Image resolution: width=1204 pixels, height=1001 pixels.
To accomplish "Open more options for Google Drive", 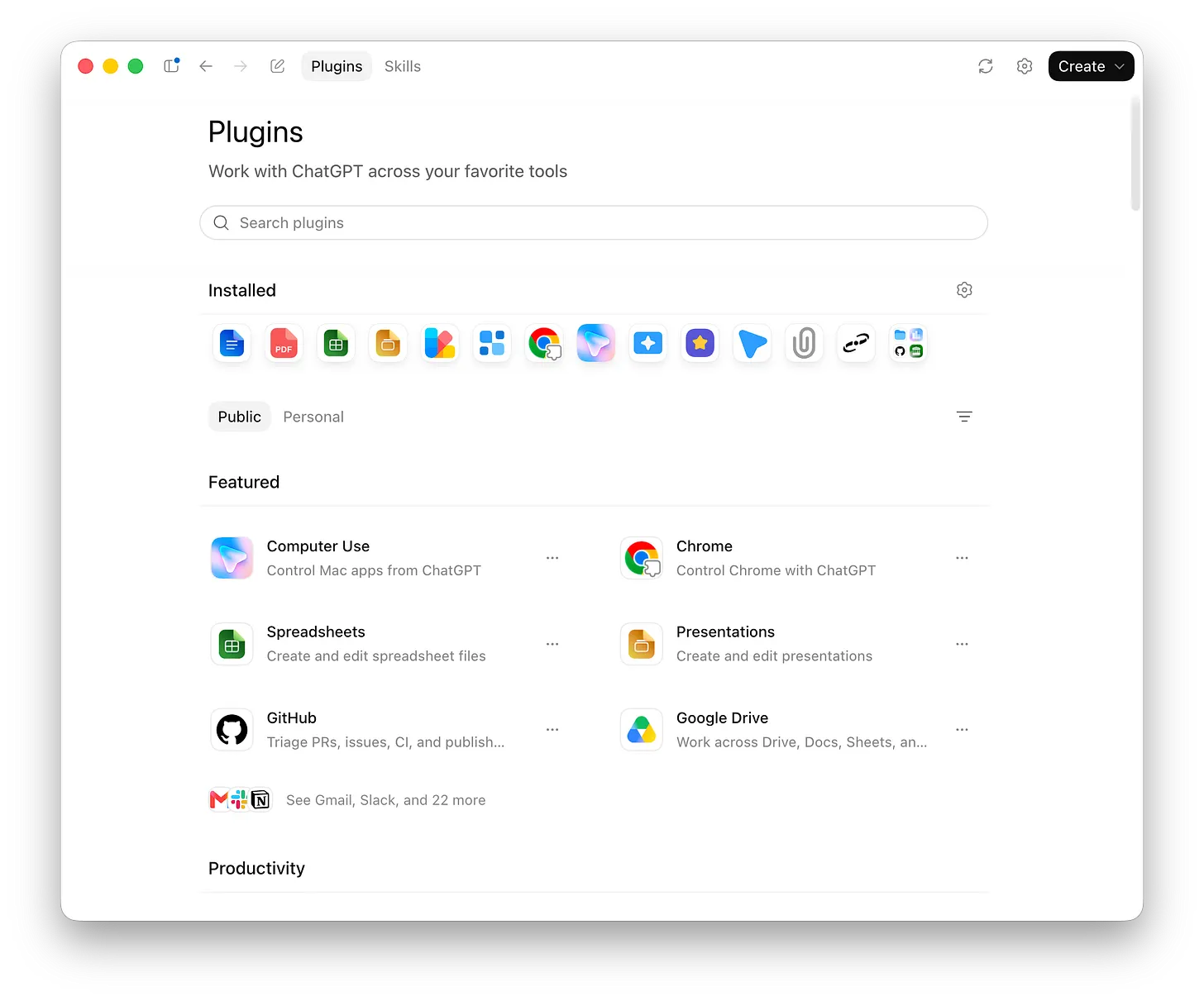I will (962, 730).
